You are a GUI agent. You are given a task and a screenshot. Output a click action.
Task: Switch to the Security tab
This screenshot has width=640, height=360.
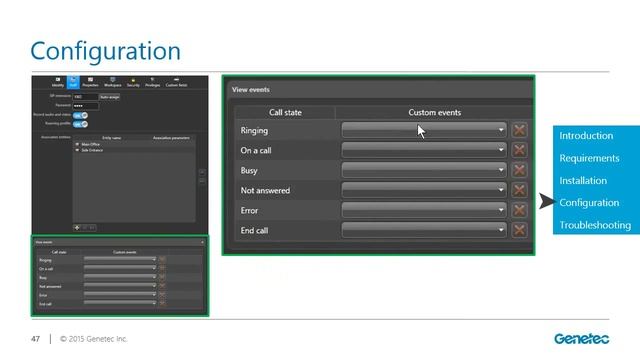pyautogui.click(x=133, y=82)
